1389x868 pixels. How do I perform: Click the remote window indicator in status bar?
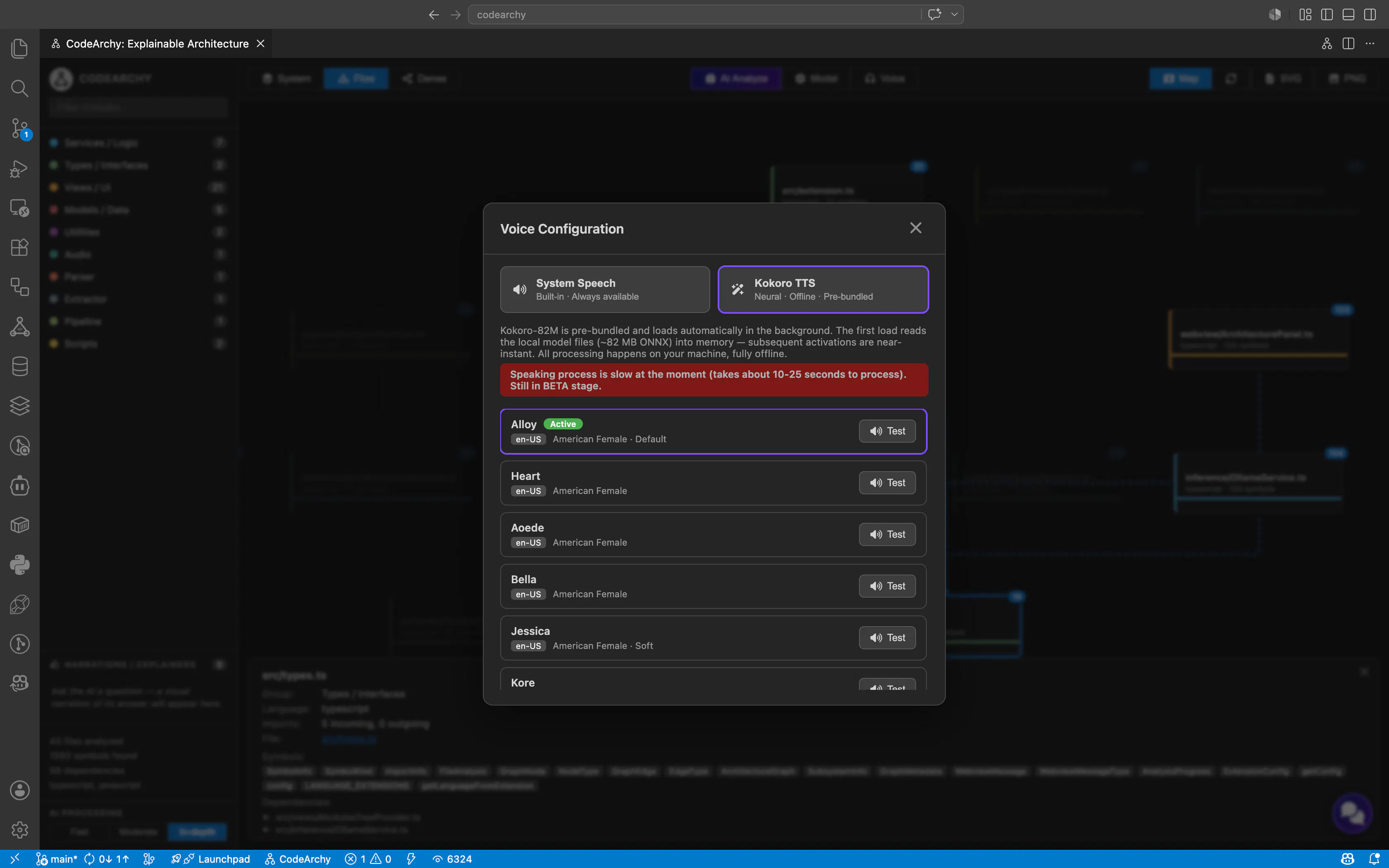point(15,859)
